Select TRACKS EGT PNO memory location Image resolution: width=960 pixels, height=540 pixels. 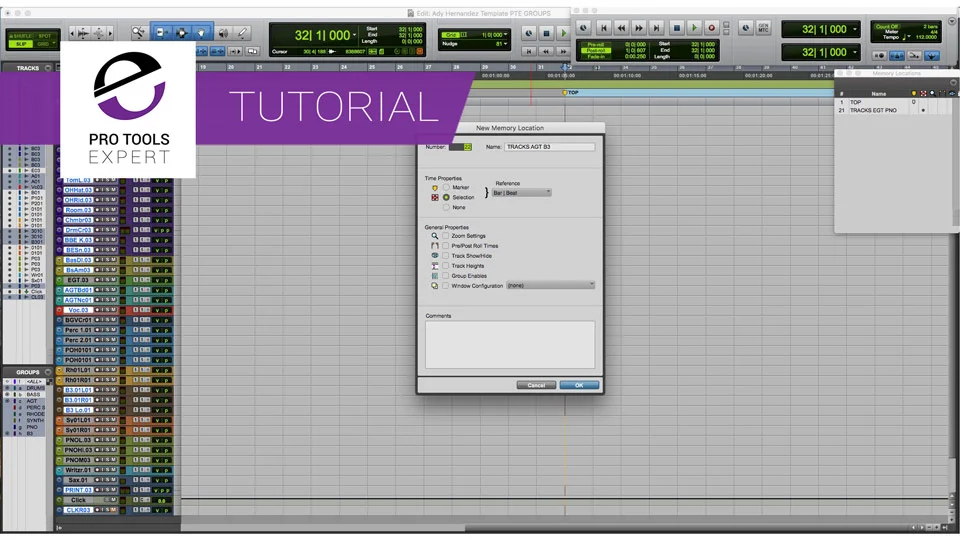point(873,110)
